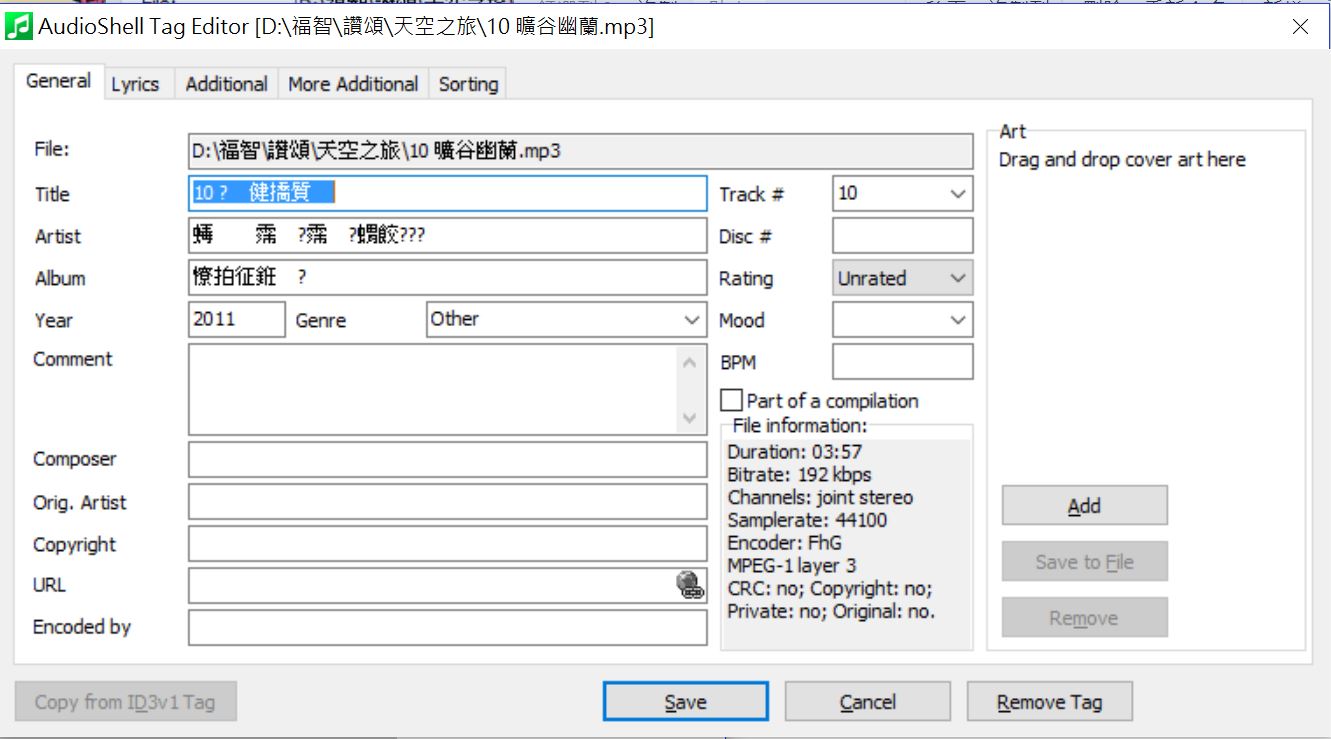Open the More Additional tab
This screenshot has width=1331, height=739.
(x=353, y=84)
